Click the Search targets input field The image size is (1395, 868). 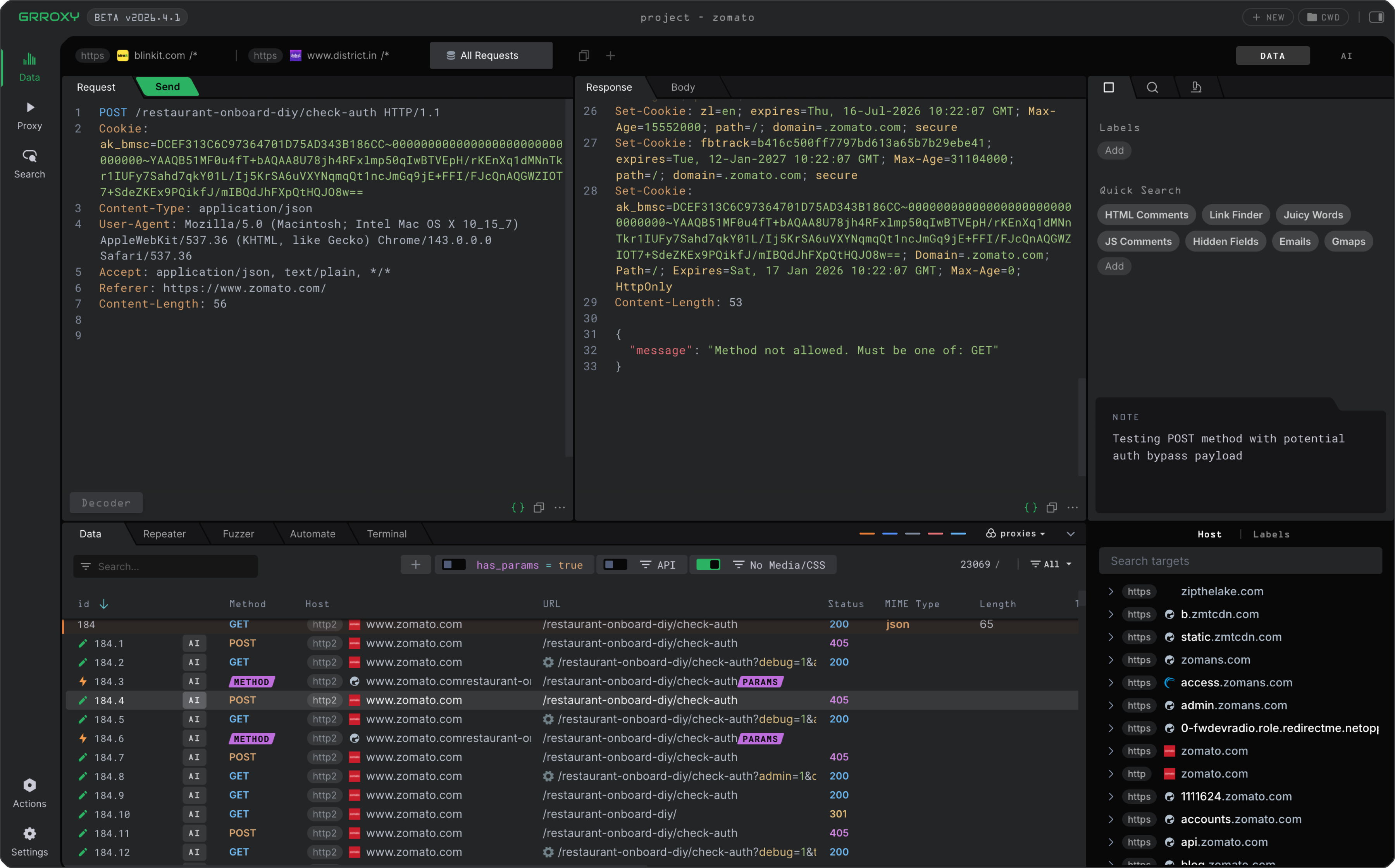point(1240,561)
